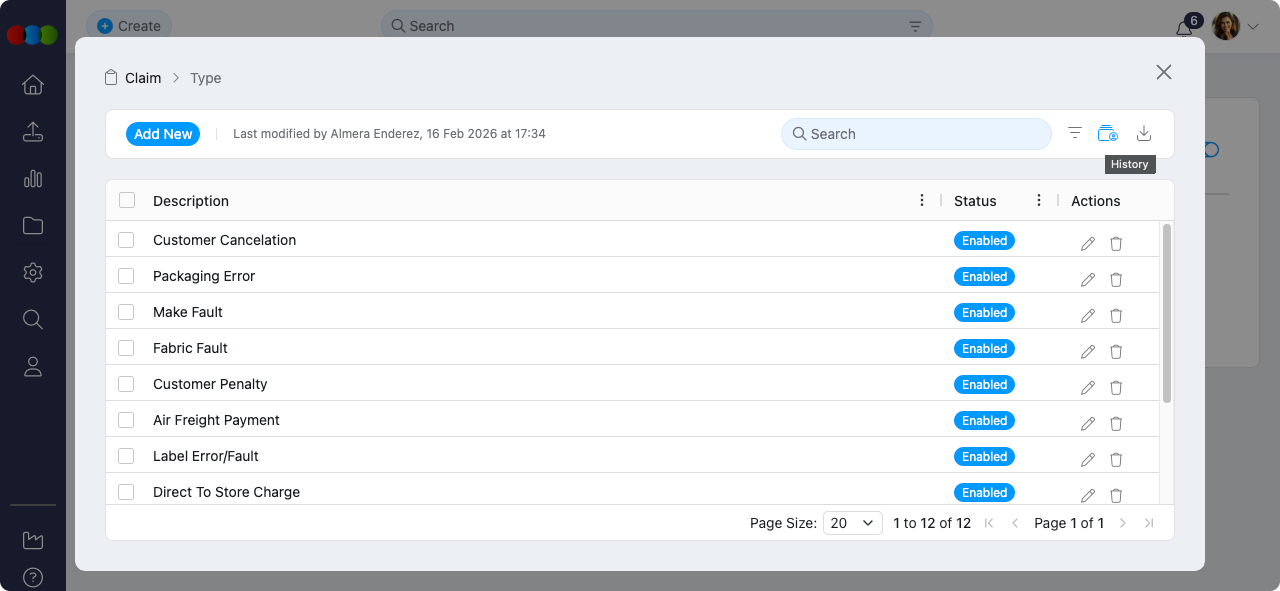Viewport: 1280px width, 591px height.
Task: Sort by the Status column header
Action: point(975,201)
